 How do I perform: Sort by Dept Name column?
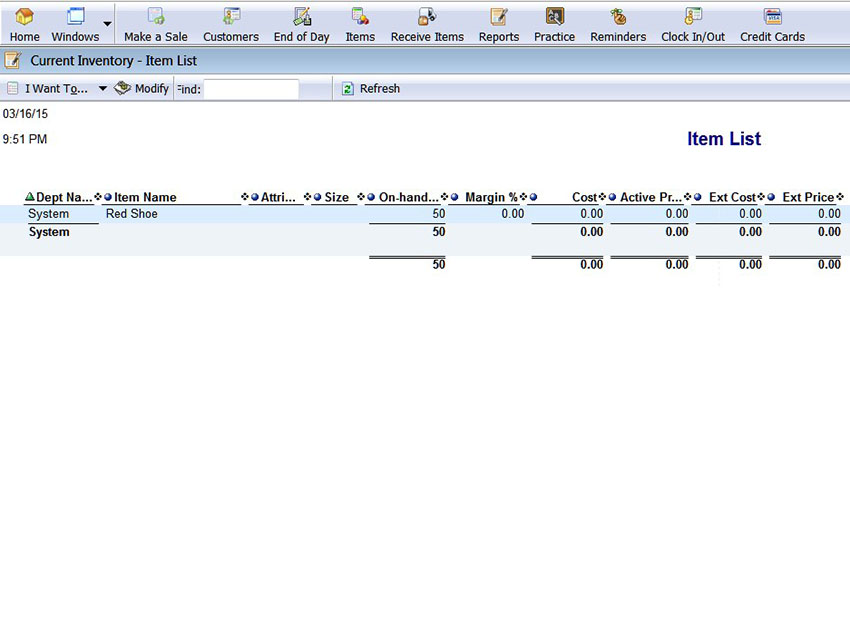(x=64, y=197)
